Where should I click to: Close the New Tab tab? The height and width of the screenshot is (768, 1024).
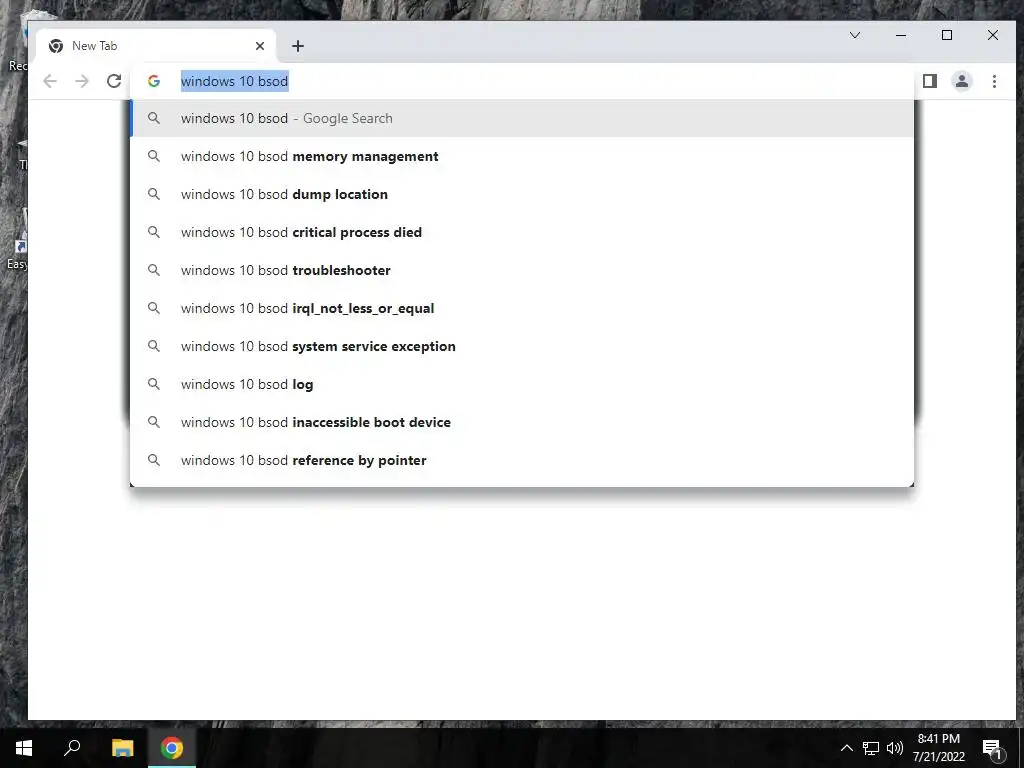point(260,46)
